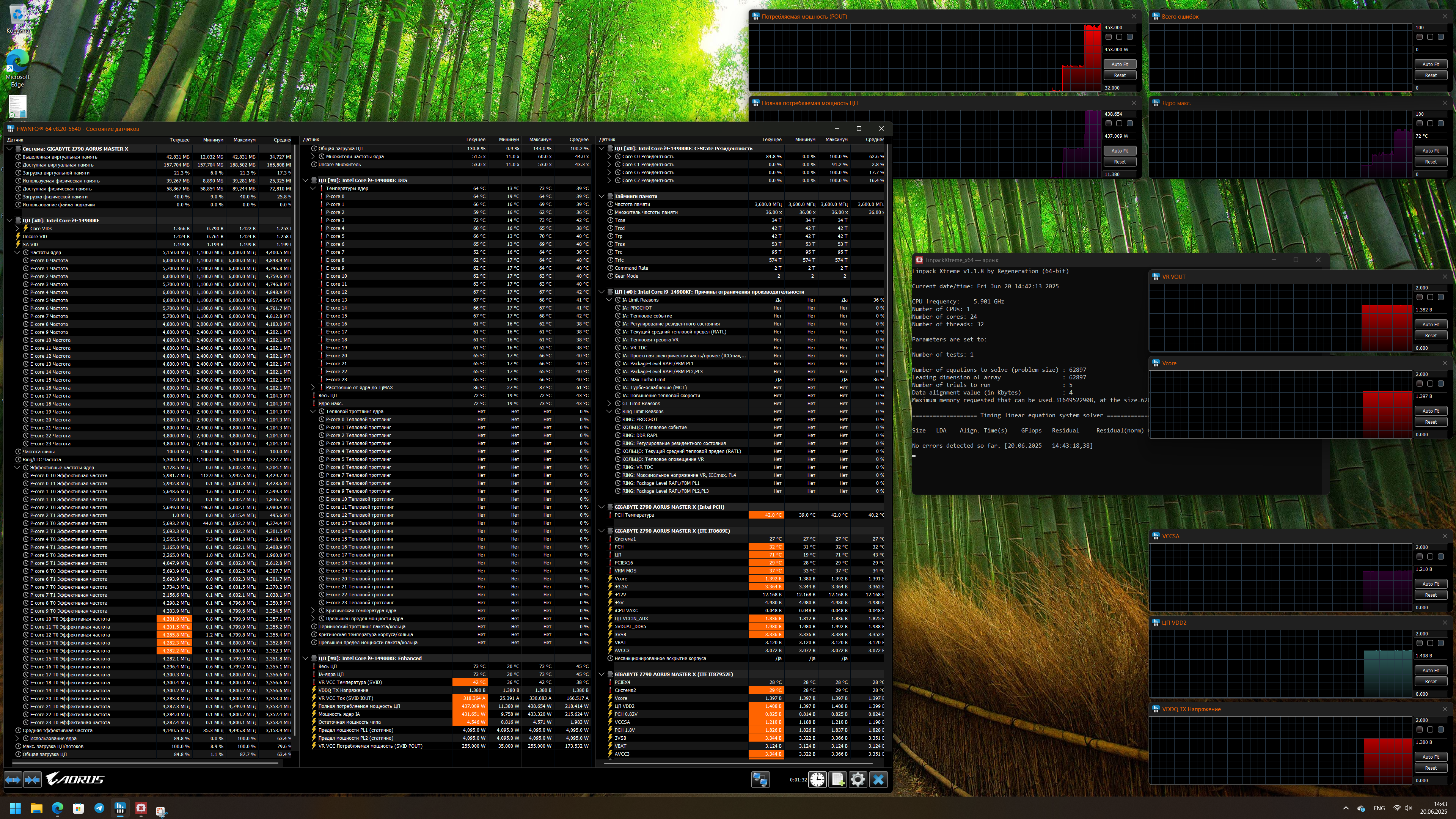This screenshot has height=819, width=1456.
Task: Click the Датчик column header in middle panel
Action: point(311,140)
